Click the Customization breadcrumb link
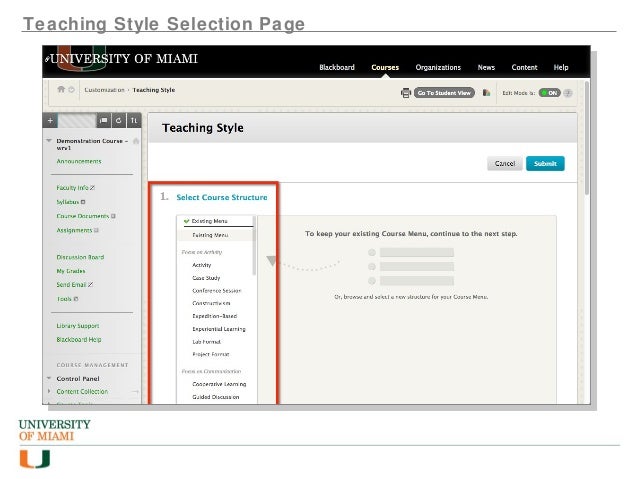Viewport: 638px width, 479px height. pyautogui.click(x=104, y=90)
